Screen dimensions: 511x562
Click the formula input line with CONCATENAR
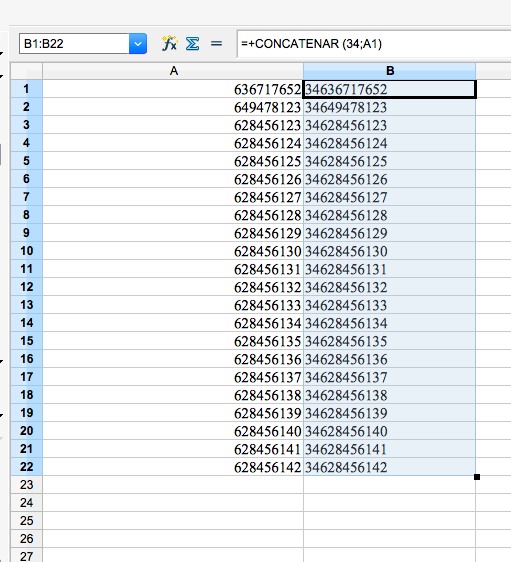pyautogui.click(x=374, y=44)
